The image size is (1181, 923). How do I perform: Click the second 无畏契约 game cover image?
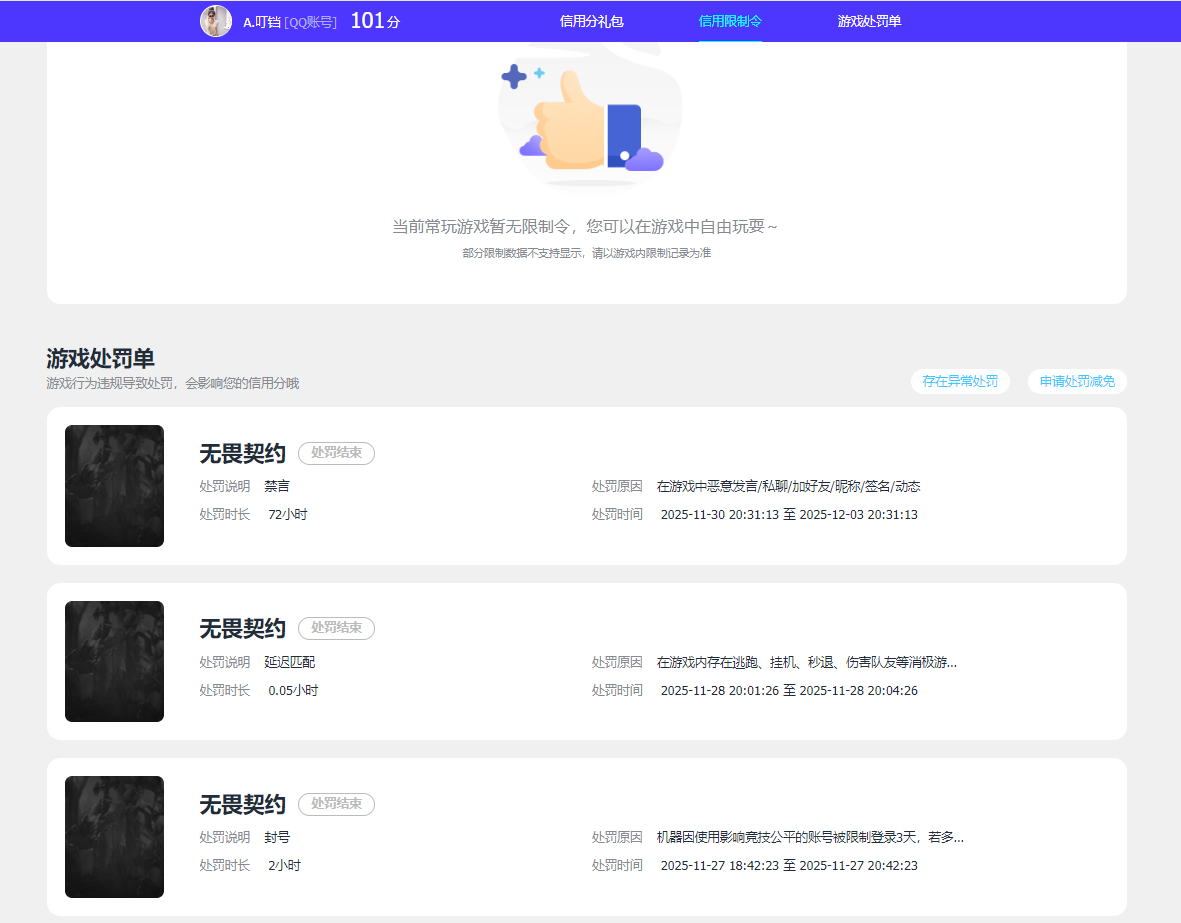114,661
